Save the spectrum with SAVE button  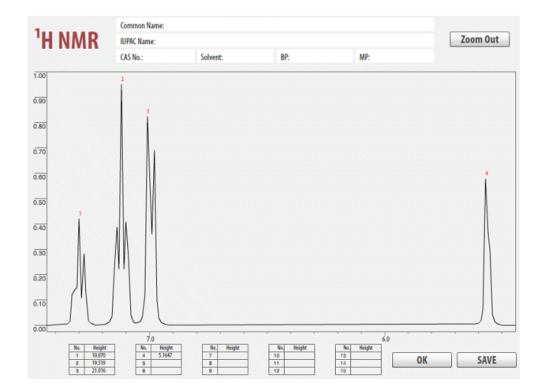coord(486,360)
